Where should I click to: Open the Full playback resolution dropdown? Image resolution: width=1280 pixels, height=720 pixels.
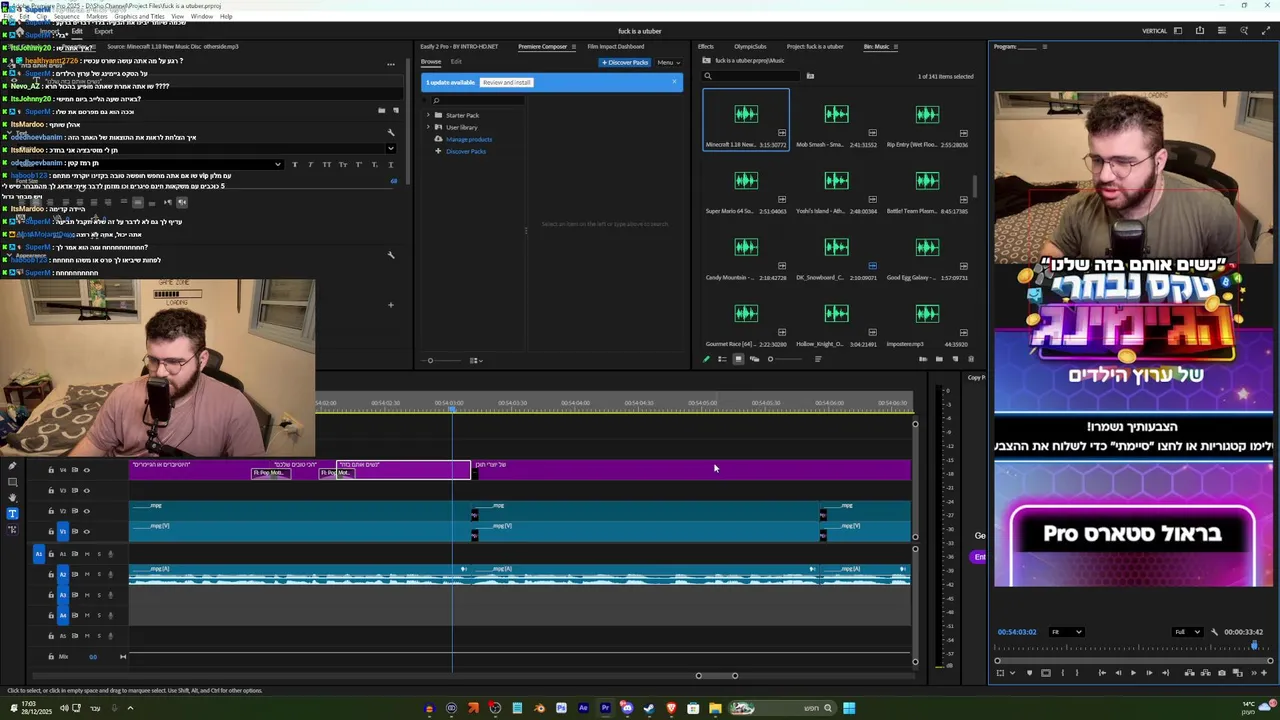coord(1188,632)
